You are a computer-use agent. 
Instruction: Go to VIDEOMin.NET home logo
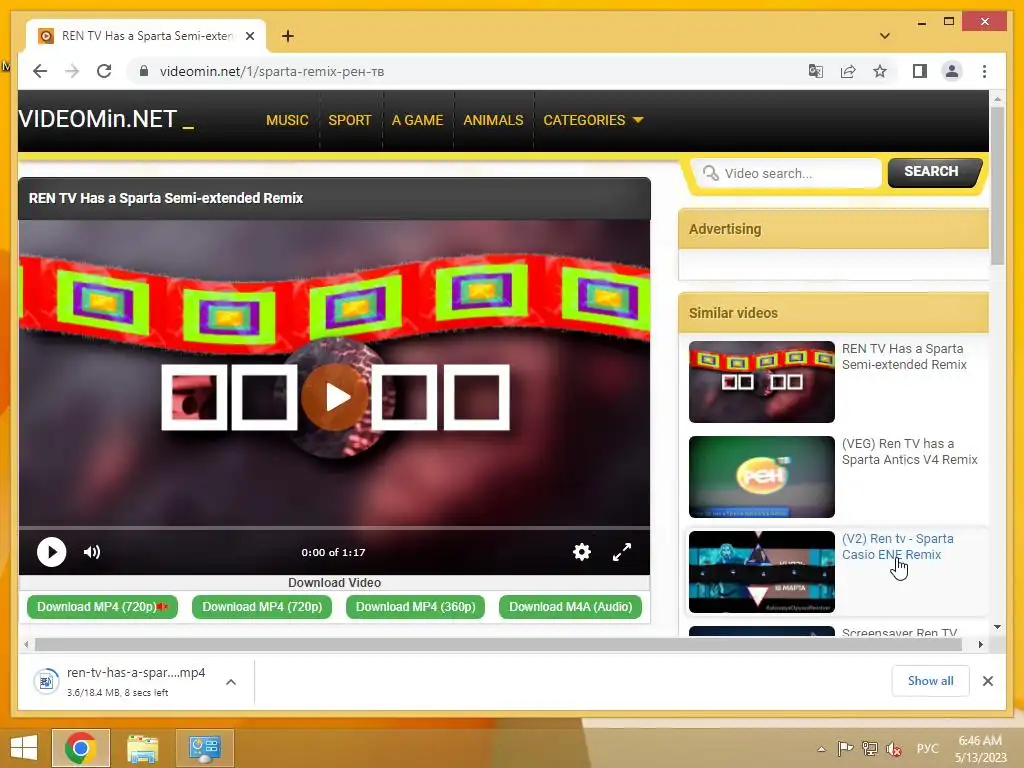click(106, 120)
